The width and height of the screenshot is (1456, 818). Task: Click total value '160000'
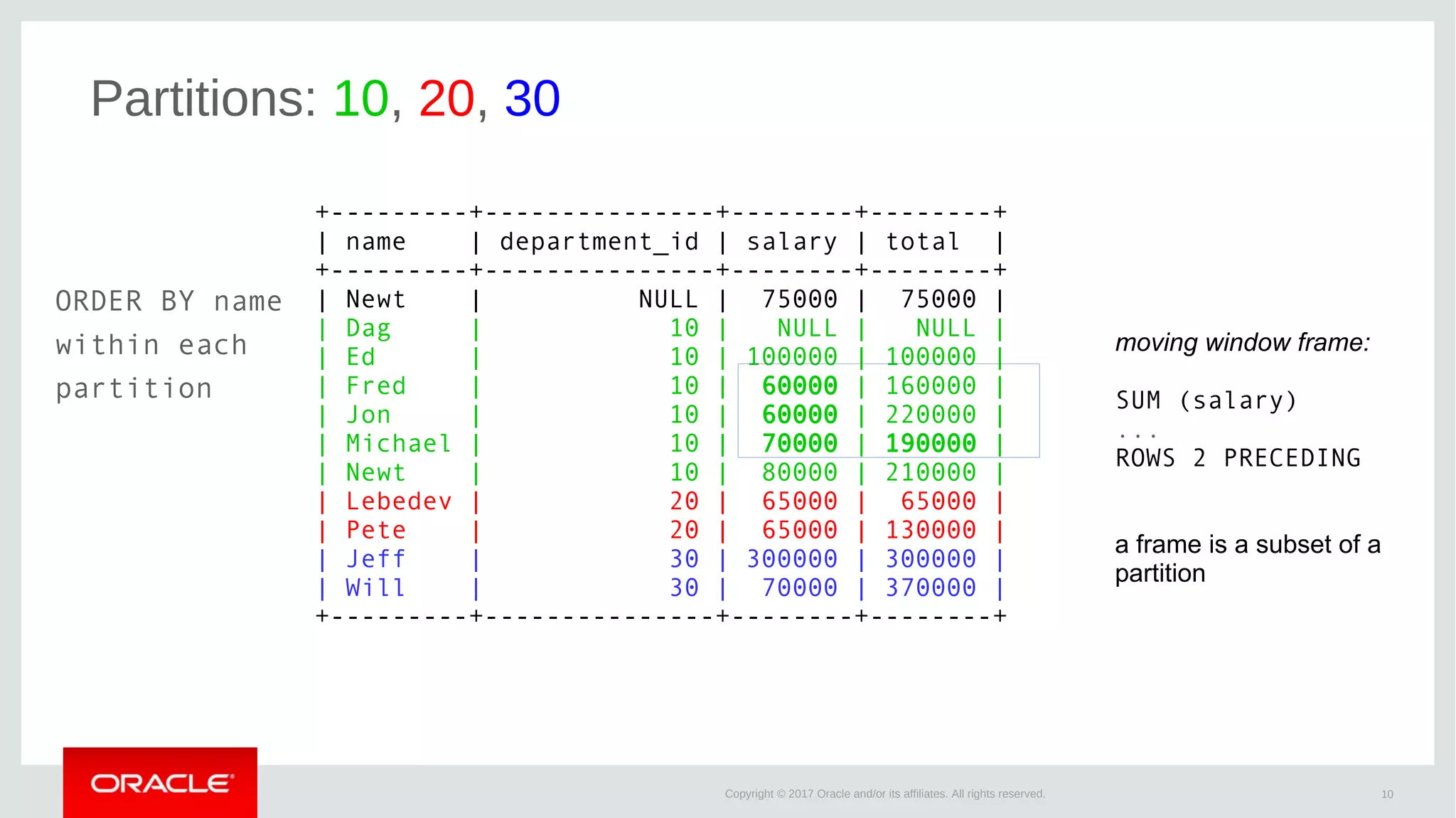click(x=931, y=386)
